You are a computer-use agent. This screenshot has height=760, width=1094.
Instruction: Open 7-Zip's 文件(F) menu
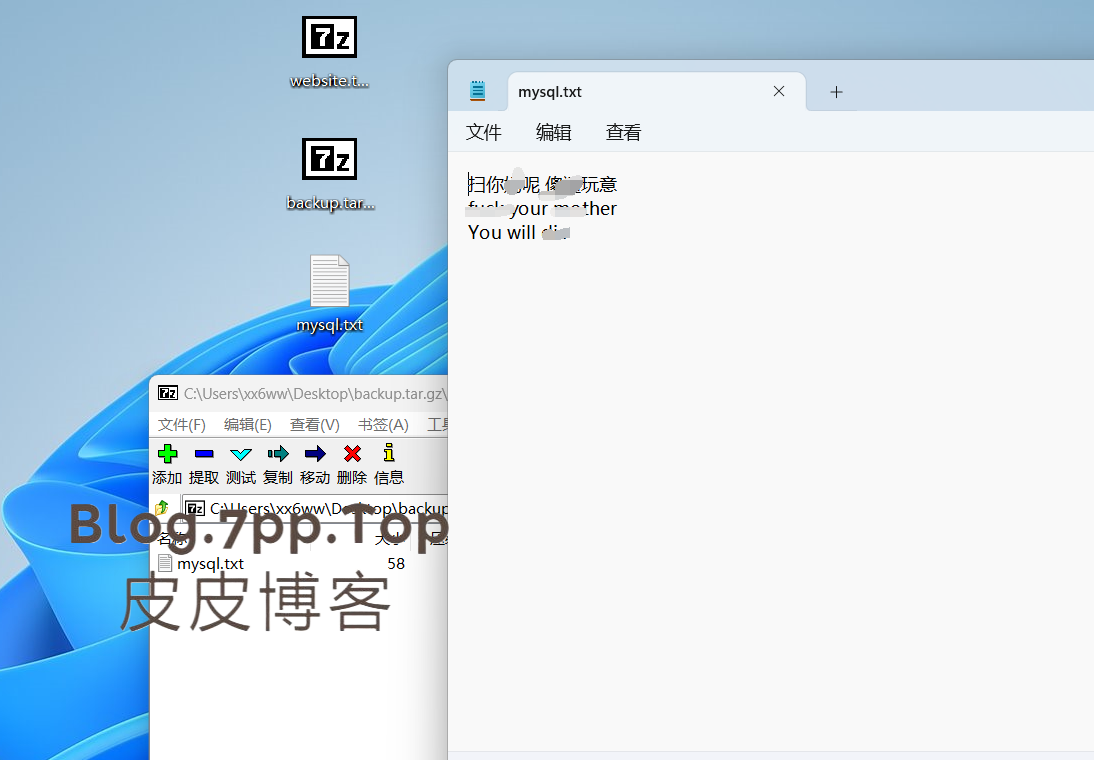(181, 424)
